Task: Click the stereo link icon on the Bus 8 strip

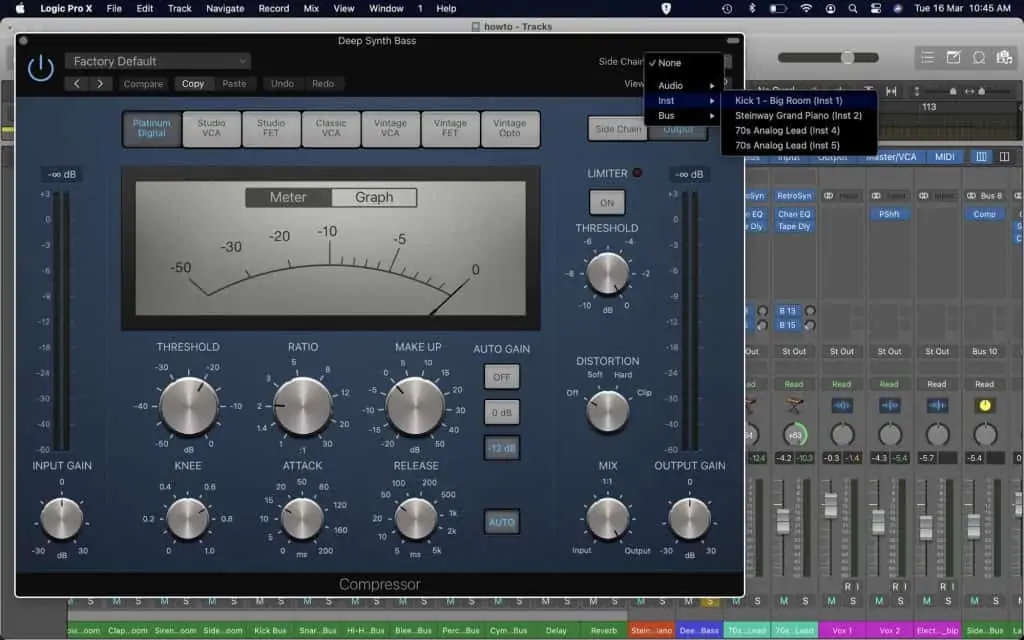Action: click(x=971, y=195)
